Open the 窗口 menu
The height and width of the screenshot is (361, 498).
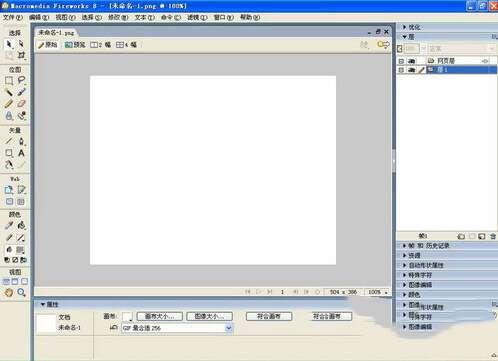(x=223, y=17)
